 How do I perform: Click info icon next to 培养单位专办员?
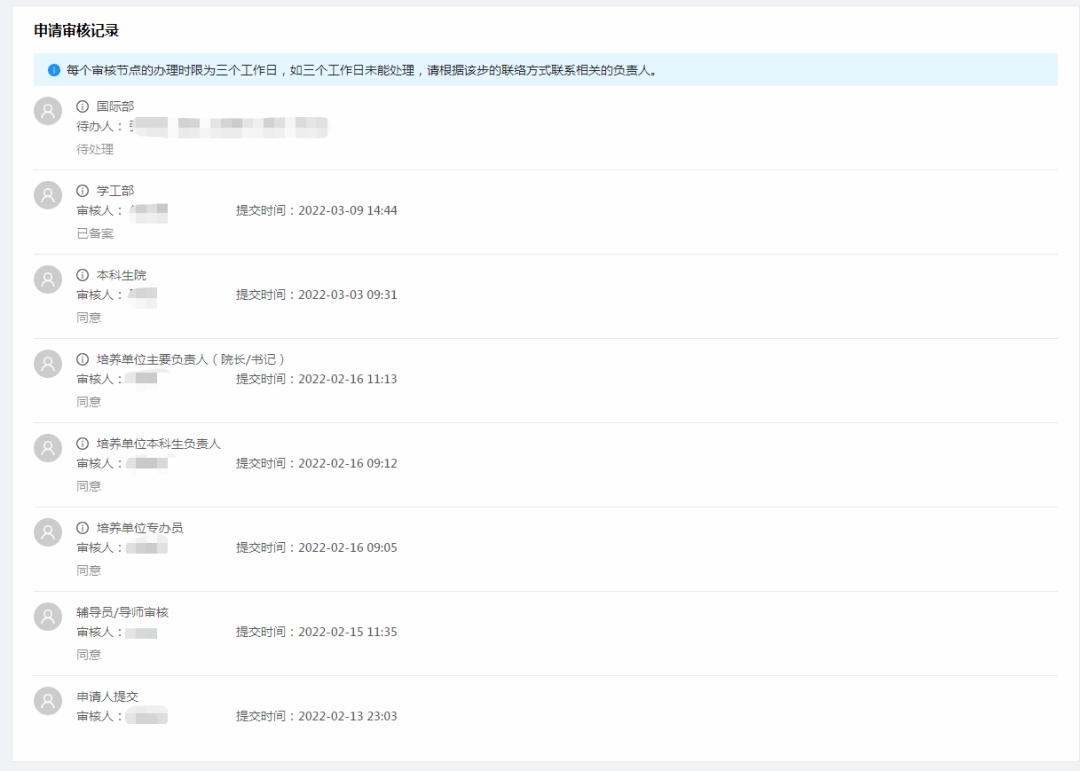[83, 527]
